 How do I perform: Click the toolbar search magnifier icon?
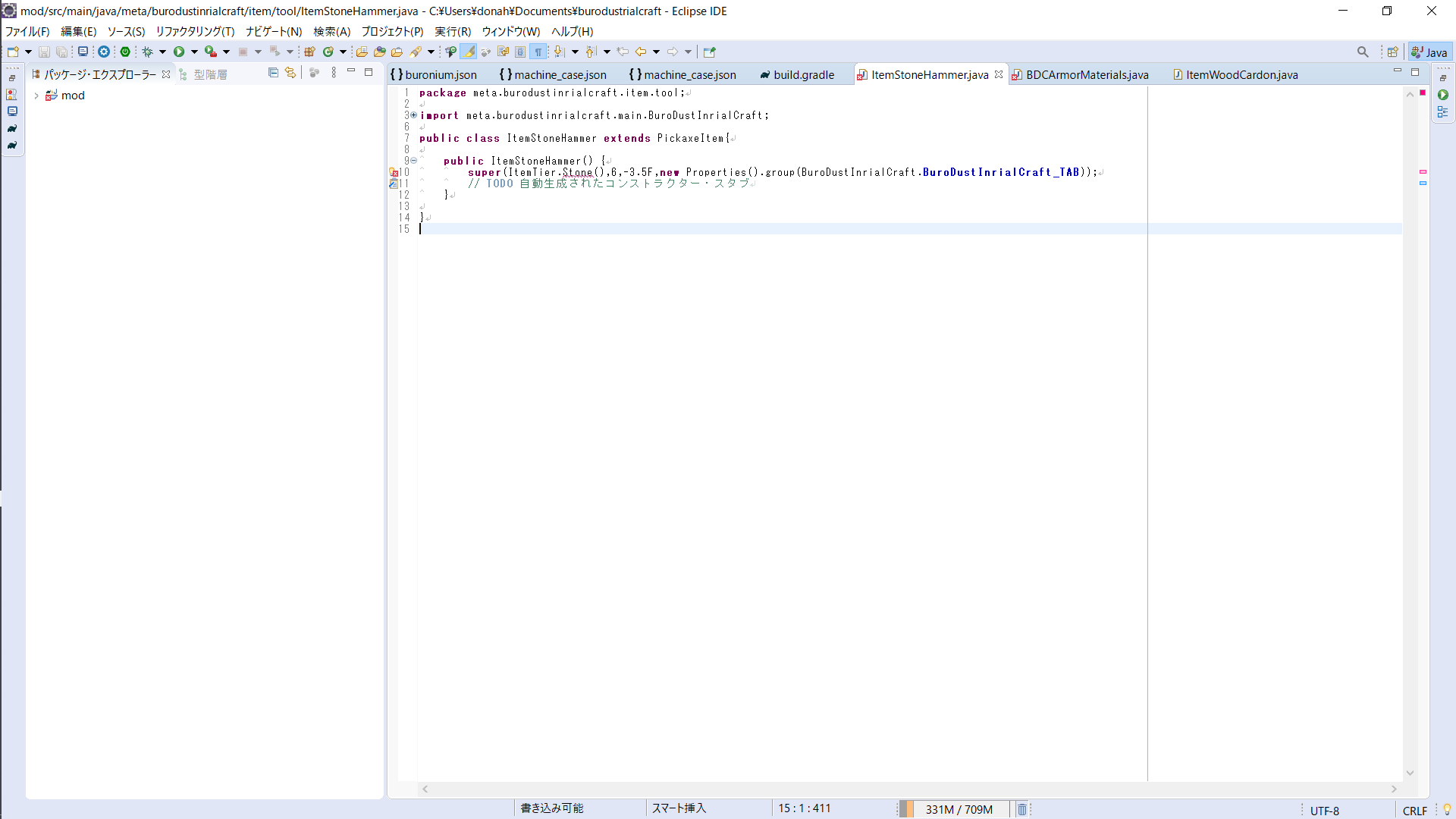point(1363,52)
